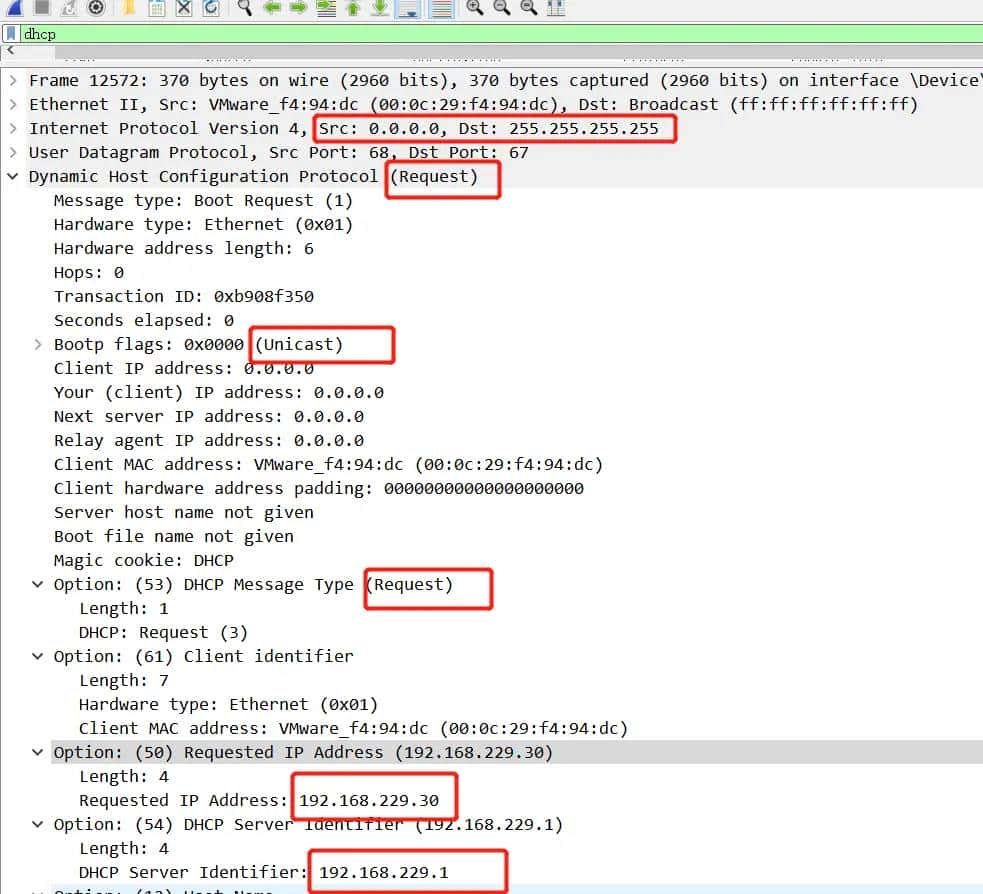Expand the Bootp flags entry
This screenshot has width=983, height=894.
click(x=38, y=344)
